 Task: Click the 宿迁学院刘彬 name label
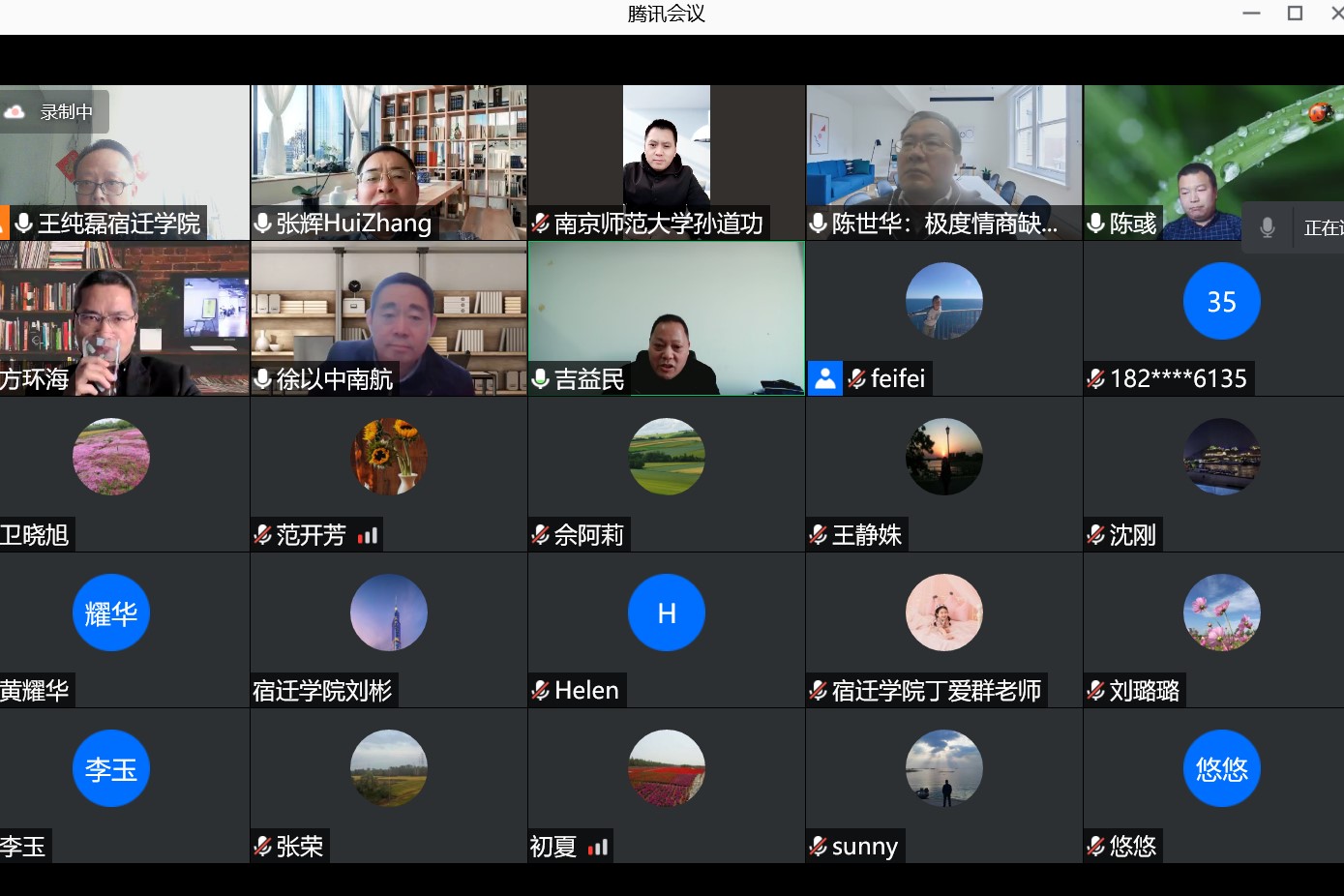322,691
